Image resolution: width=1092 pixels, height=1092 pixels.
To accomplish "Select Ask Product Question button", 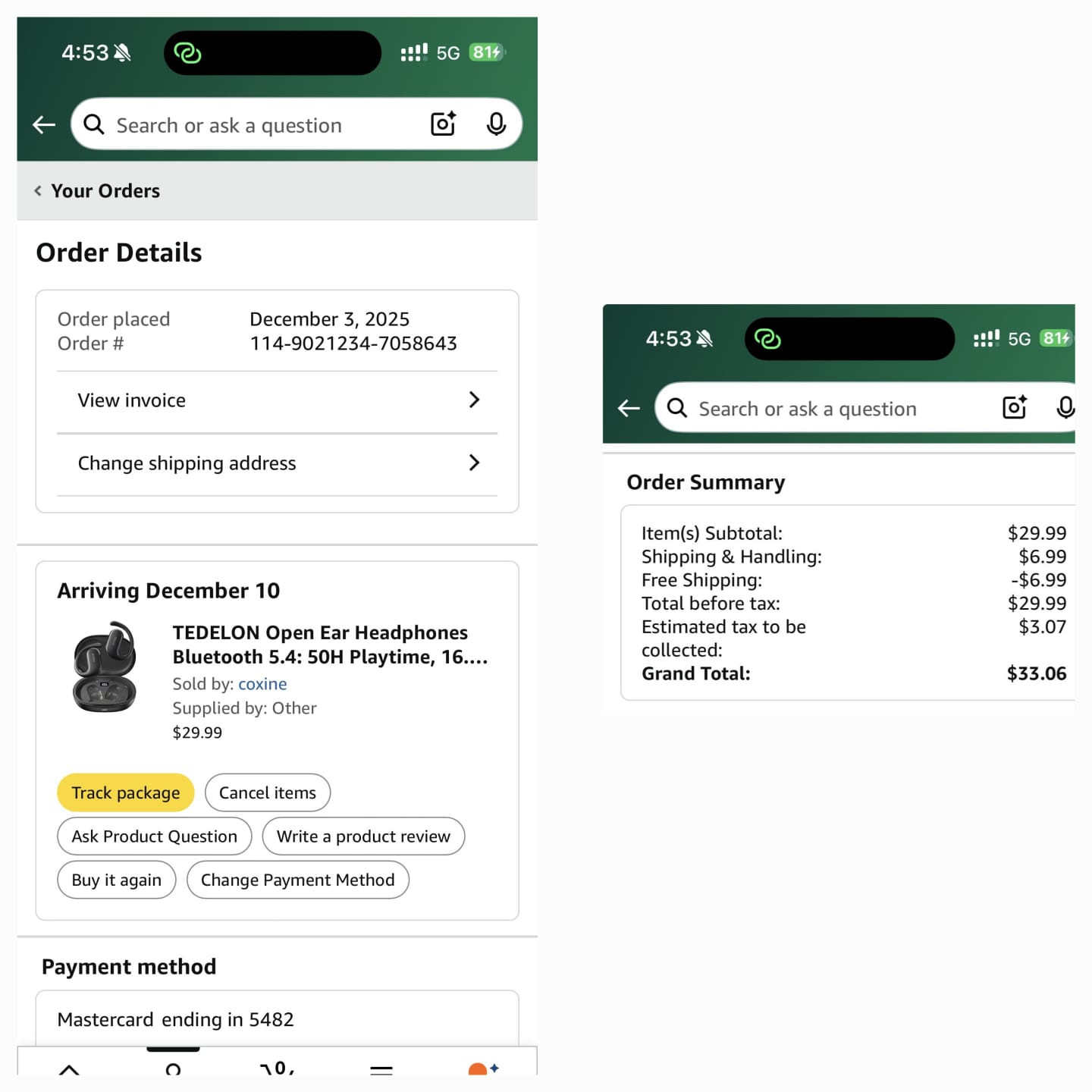I will [x=154, y=836].
